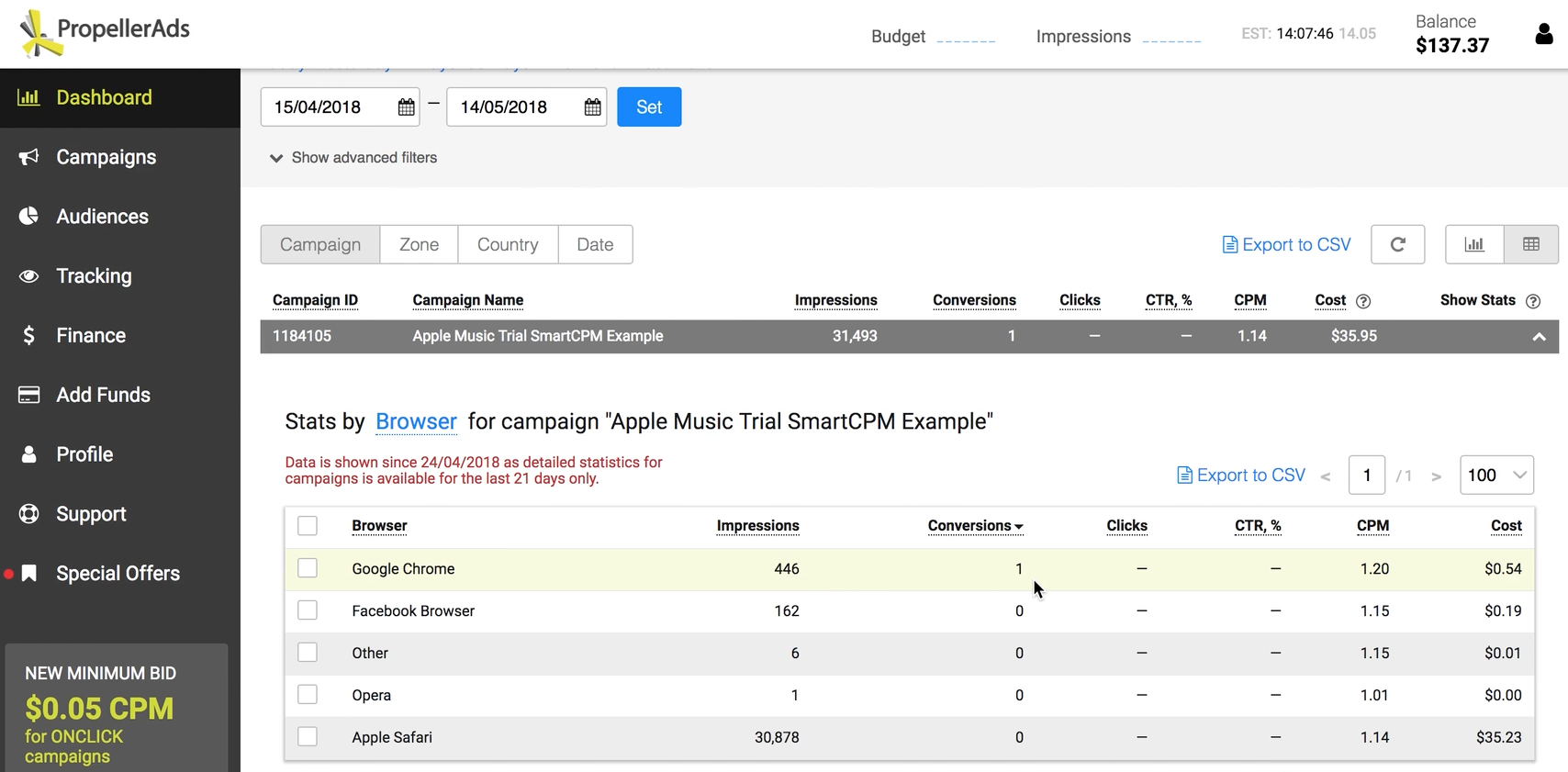Viewport: 1568px width, 772px height.
Task: Check the Other row checkbox
Action: coord(308,653)
